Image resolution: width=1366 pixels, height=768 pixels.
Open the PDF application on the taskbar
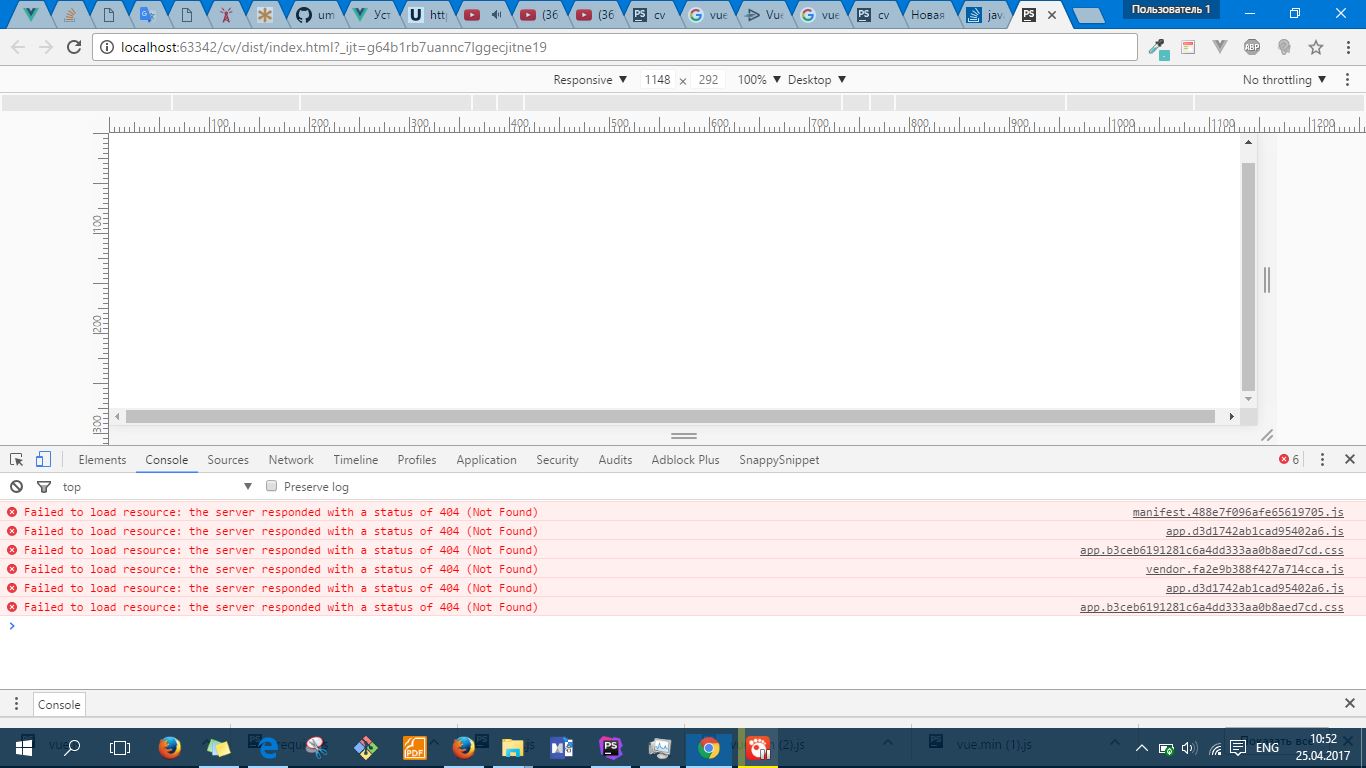click(414, 747)
